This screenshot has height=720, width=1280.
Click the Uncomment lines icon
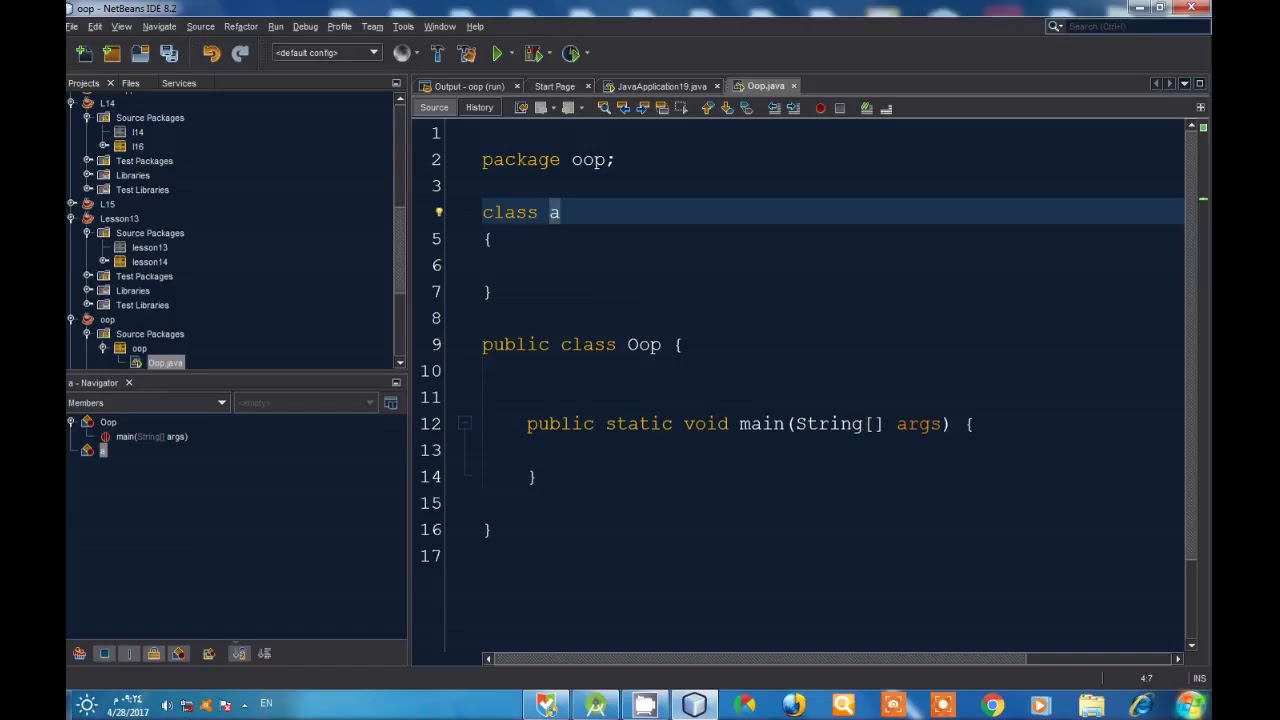(886, 108)
